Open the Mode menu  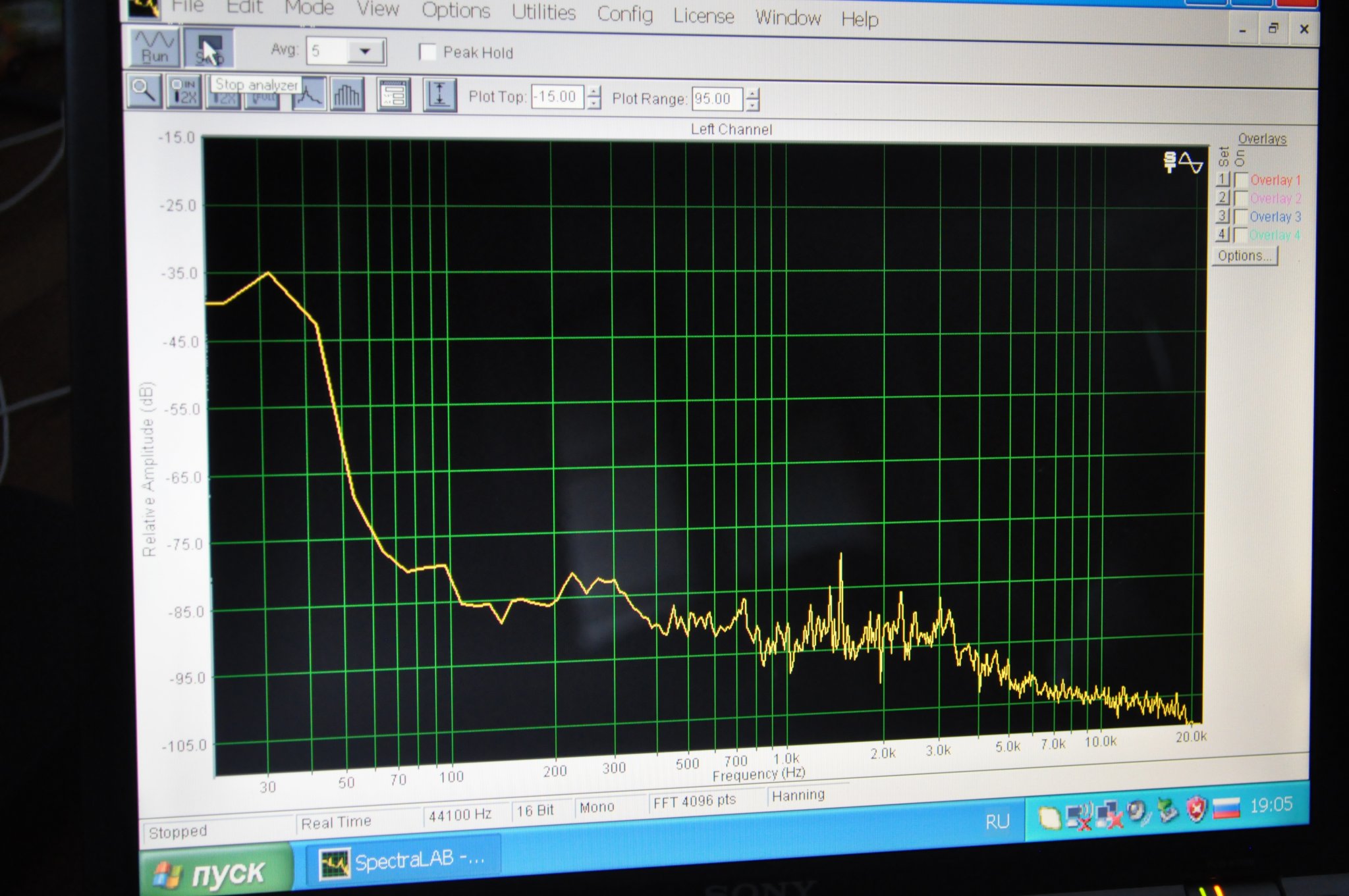coord(309,8)
